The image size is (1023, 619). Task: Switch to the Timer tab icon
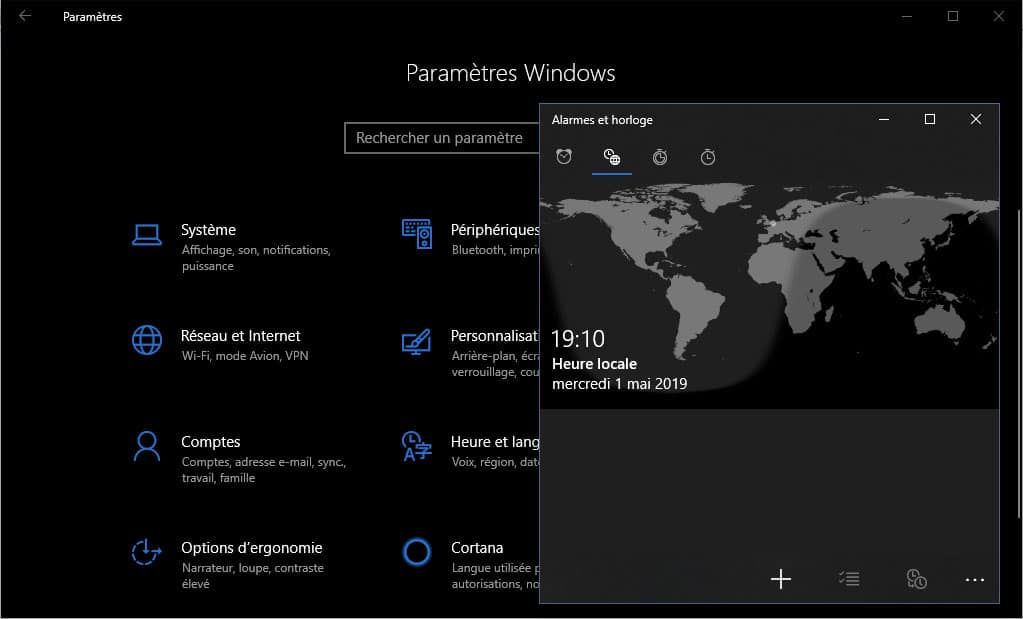[660, 157]
